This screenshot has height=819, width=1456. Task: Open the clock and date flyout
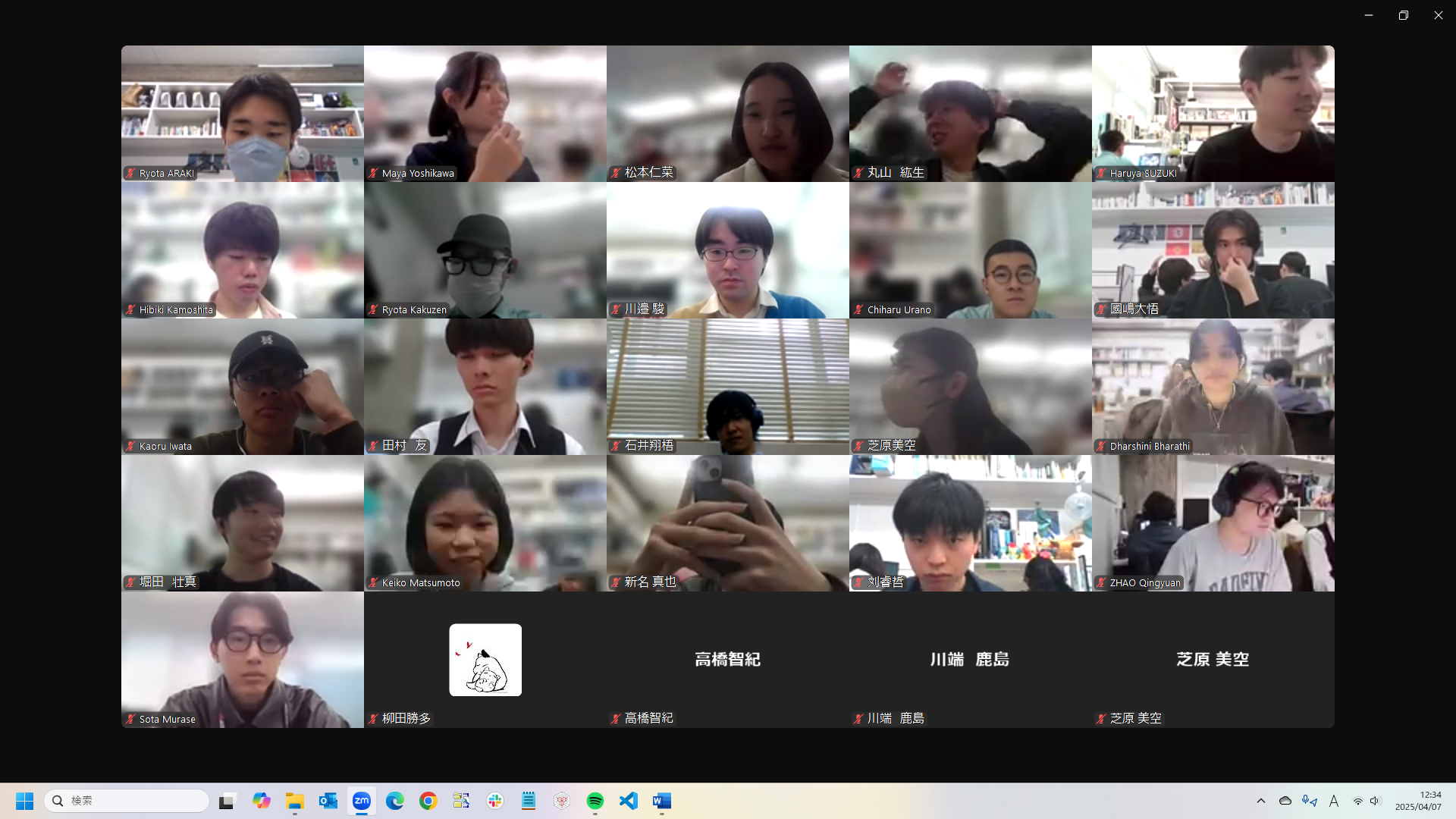pos(1418,801)
